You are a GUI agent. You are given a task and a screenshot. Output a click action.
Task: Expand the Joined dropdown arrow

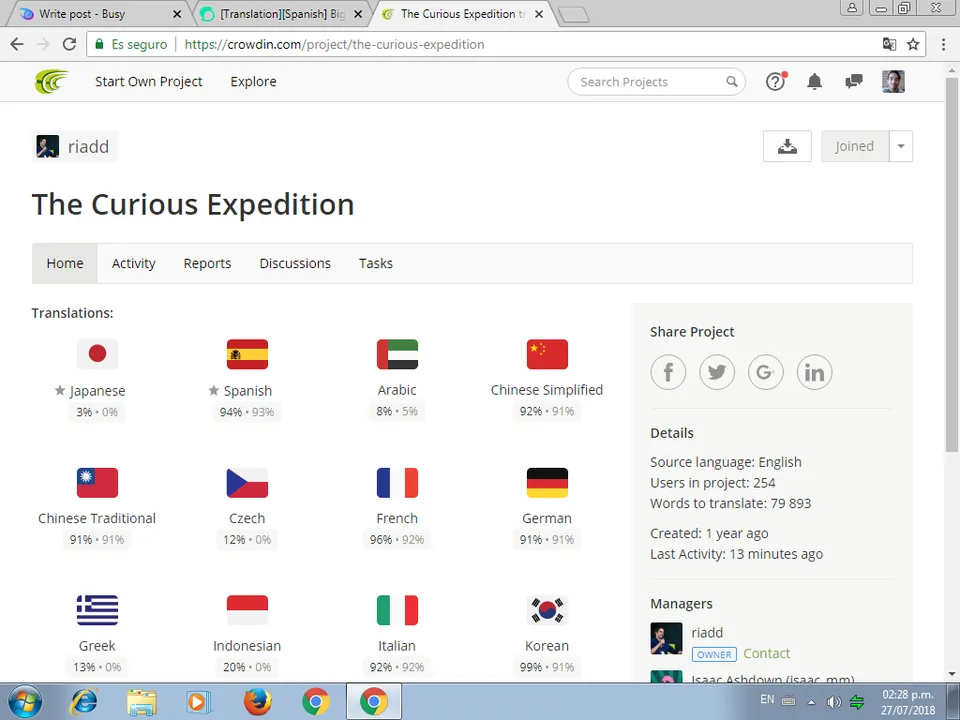coord(901,146)
